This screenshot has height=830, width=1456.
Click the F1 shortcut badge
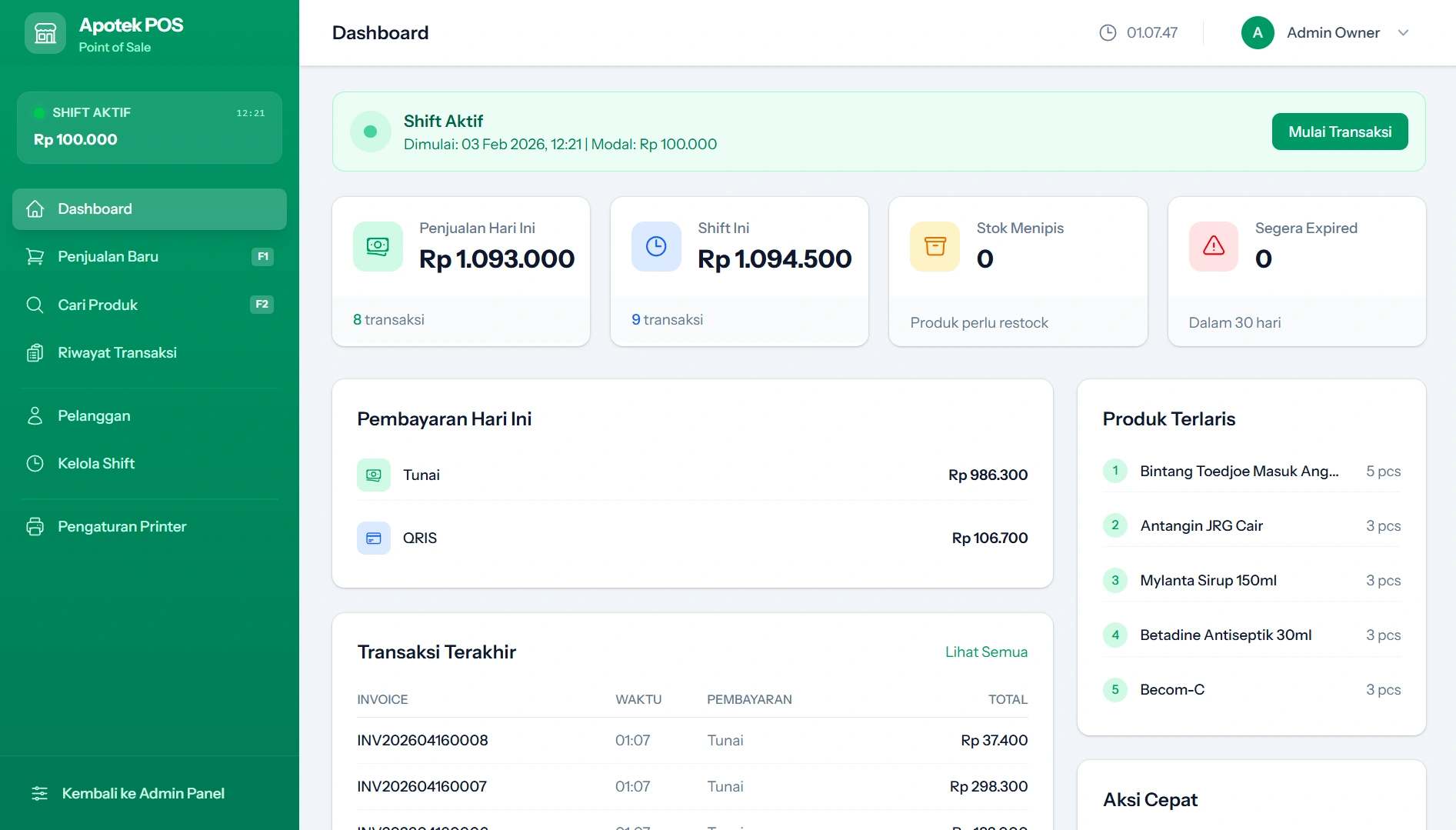[262, 256]
